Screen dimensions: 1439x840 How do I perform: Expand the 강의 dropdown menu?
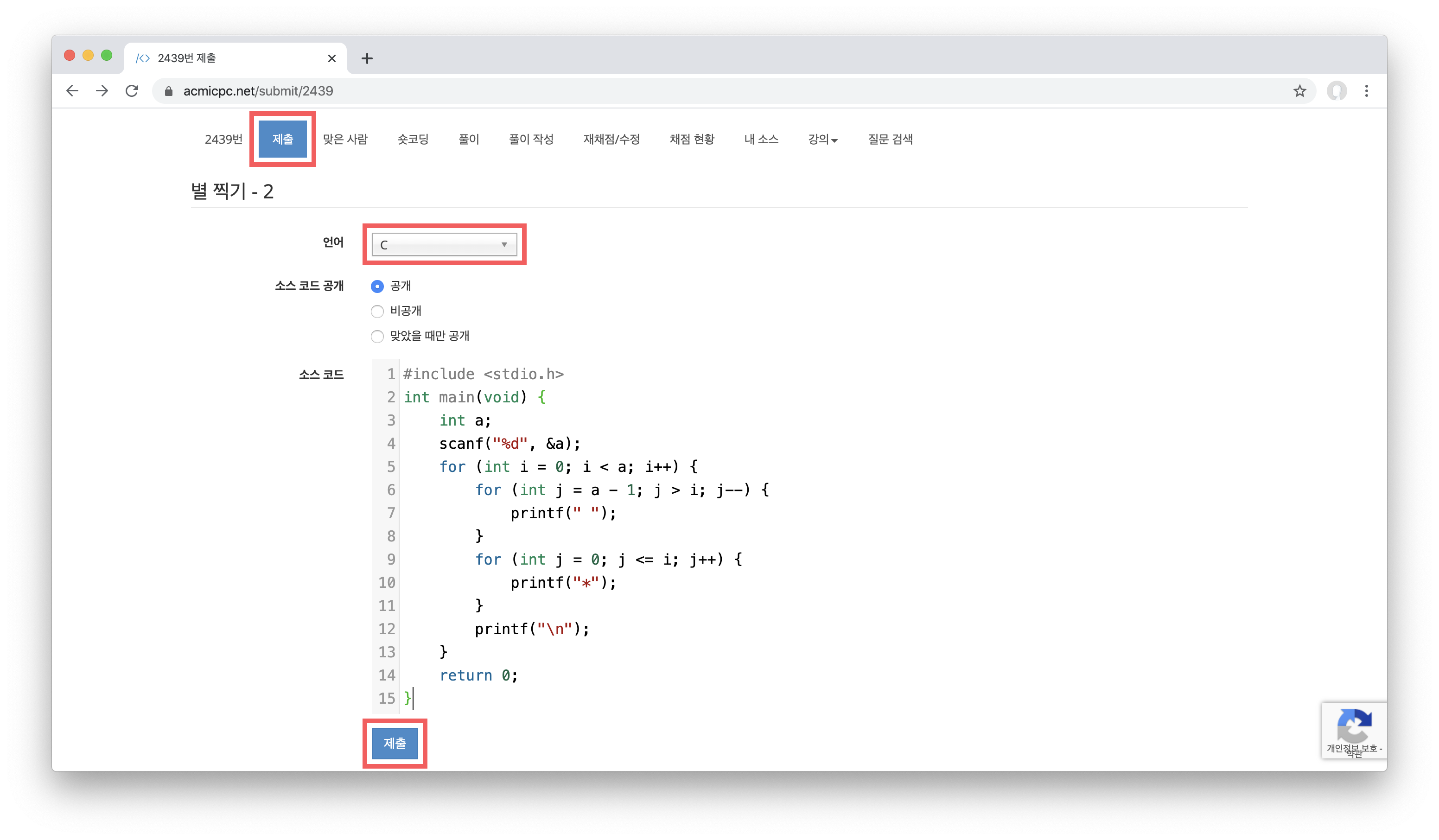click(x=822, y=140)
